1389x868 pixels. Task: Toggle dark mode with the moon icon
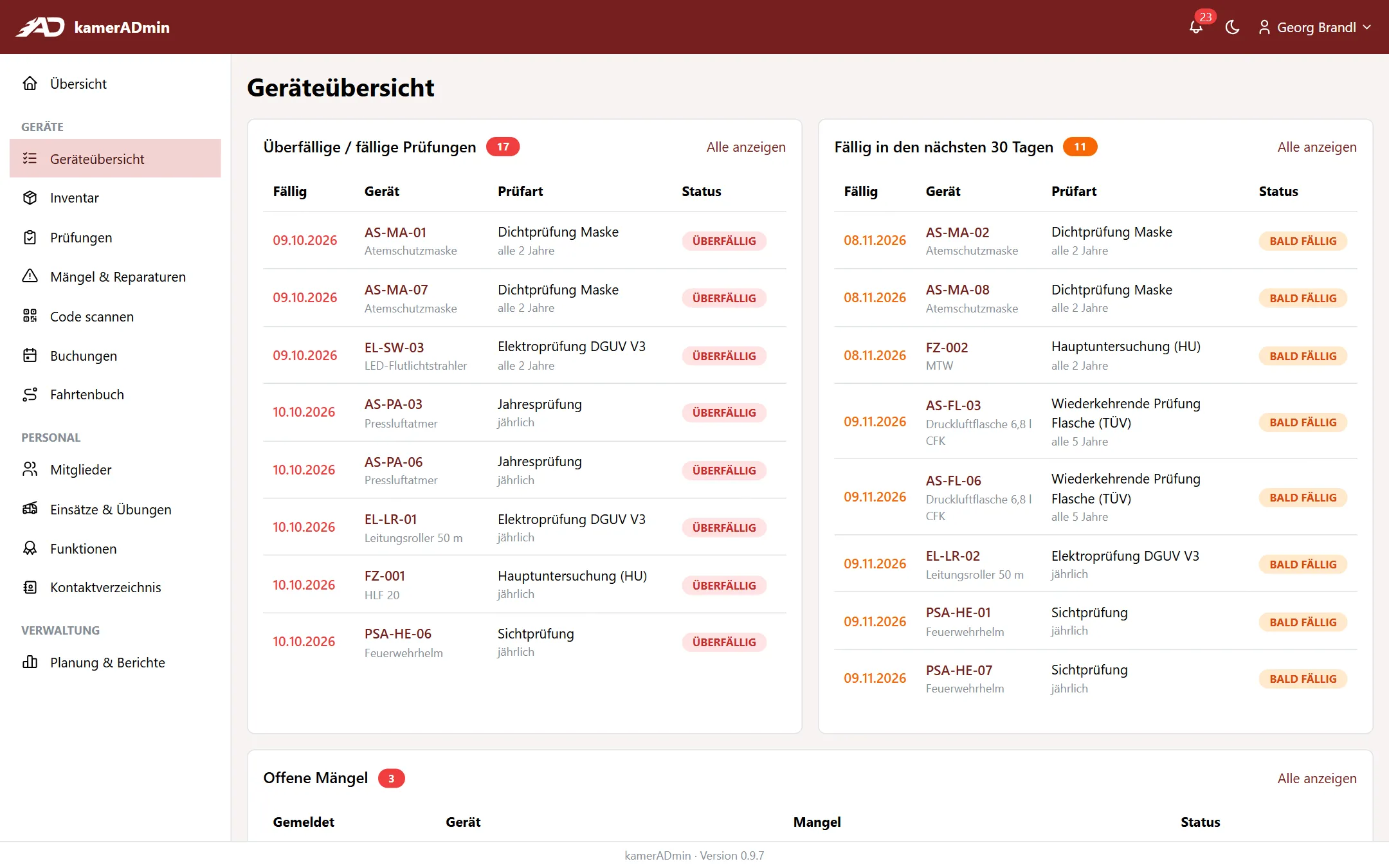tap(1232, 27)
